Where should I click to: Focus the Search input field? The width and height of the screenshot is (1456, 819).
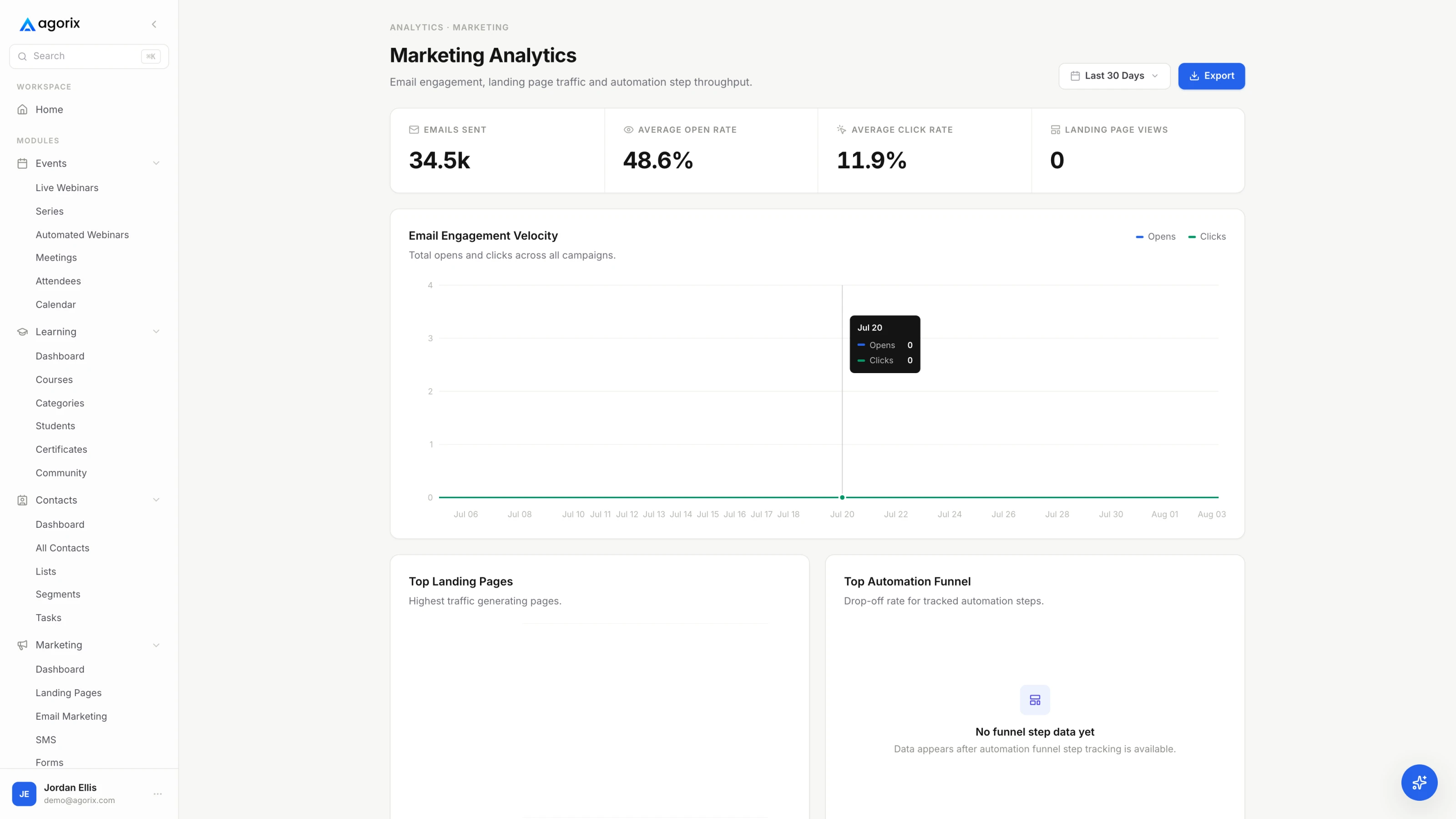[89, 56]
